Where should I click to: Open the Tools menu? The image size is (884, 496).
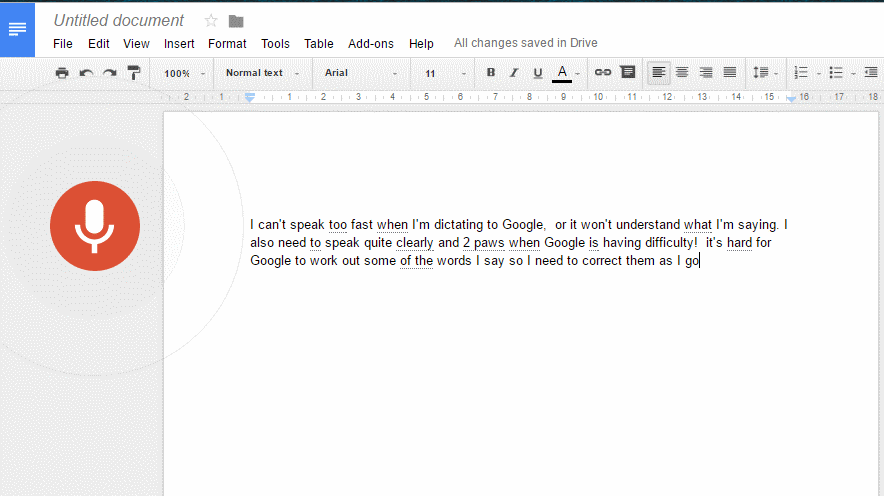275,43
